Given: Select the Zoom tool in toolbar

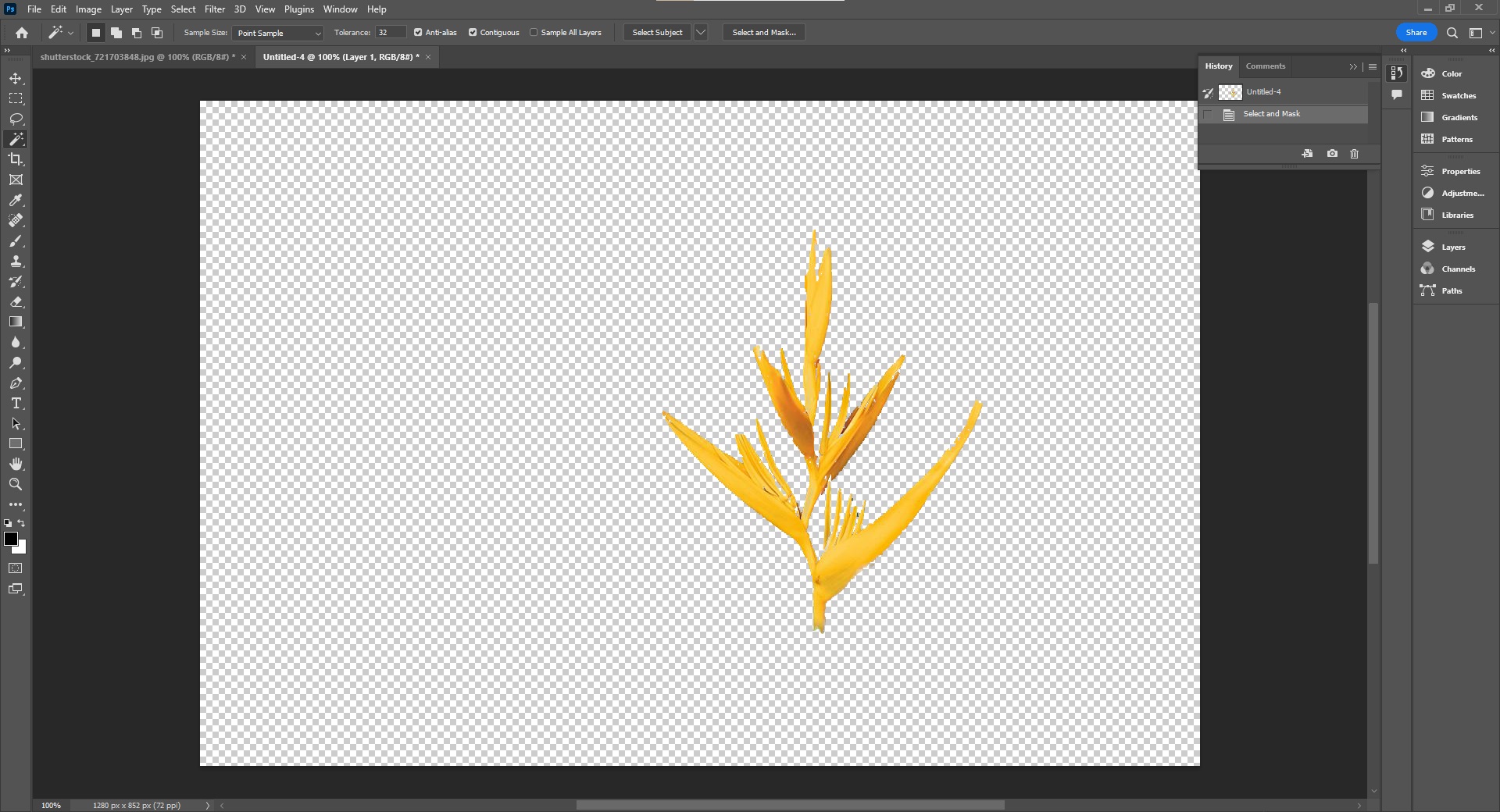Looking at the screenshot, I should 16,484.
